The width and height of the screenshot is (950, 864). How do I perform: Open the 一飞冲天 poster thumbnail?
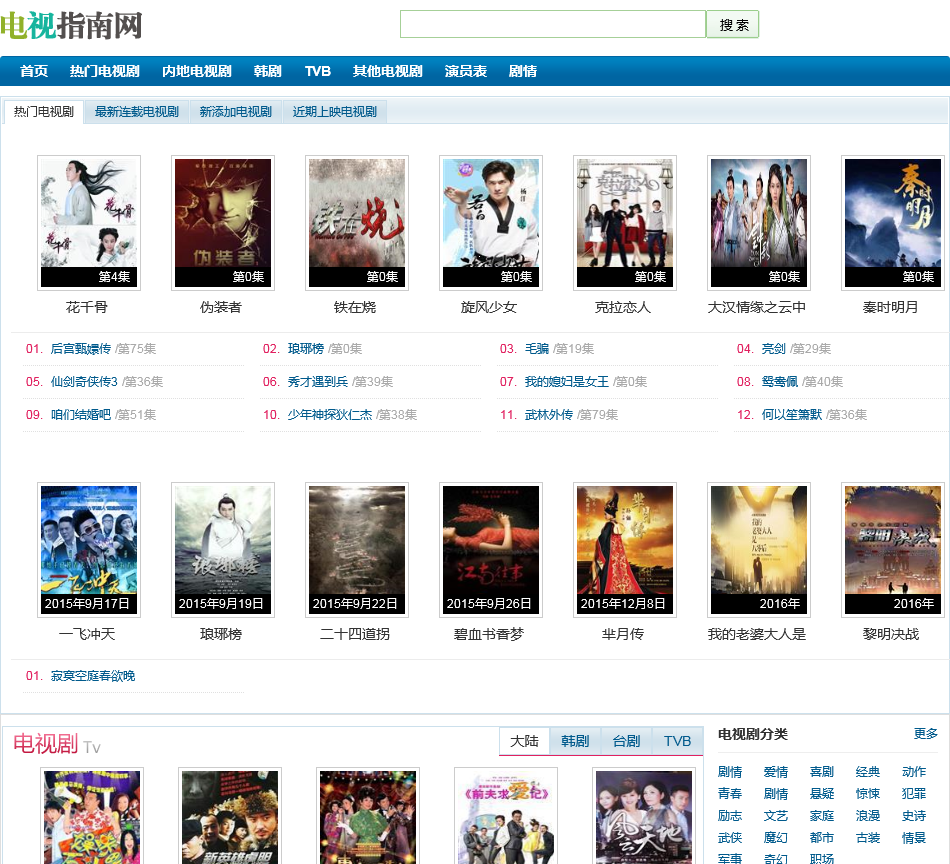pyautogui.click(x=89, y=550)
